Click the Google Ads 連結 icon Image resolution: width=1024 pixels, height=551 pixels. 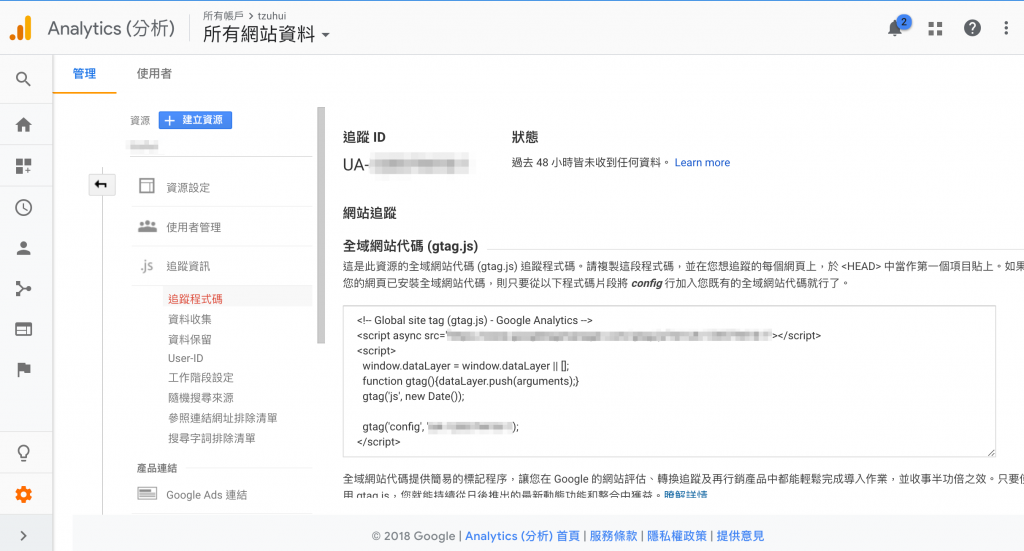pyautogui.click(x=147, y=494)
